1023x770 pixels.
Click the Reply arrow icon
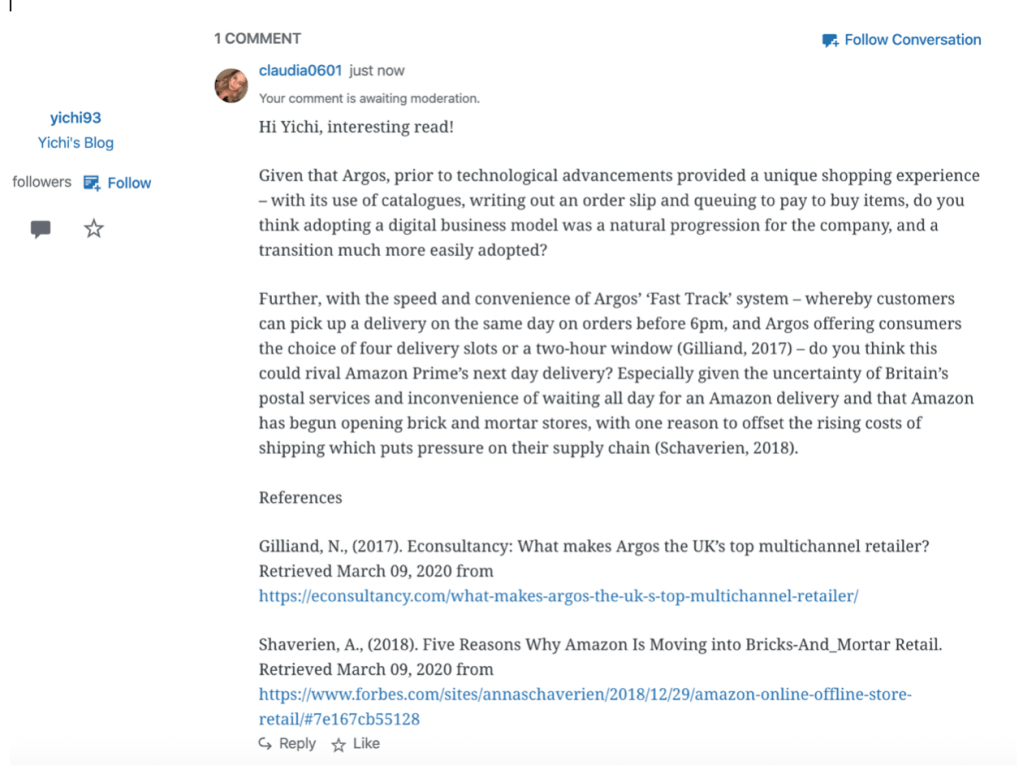pos(265,744)
